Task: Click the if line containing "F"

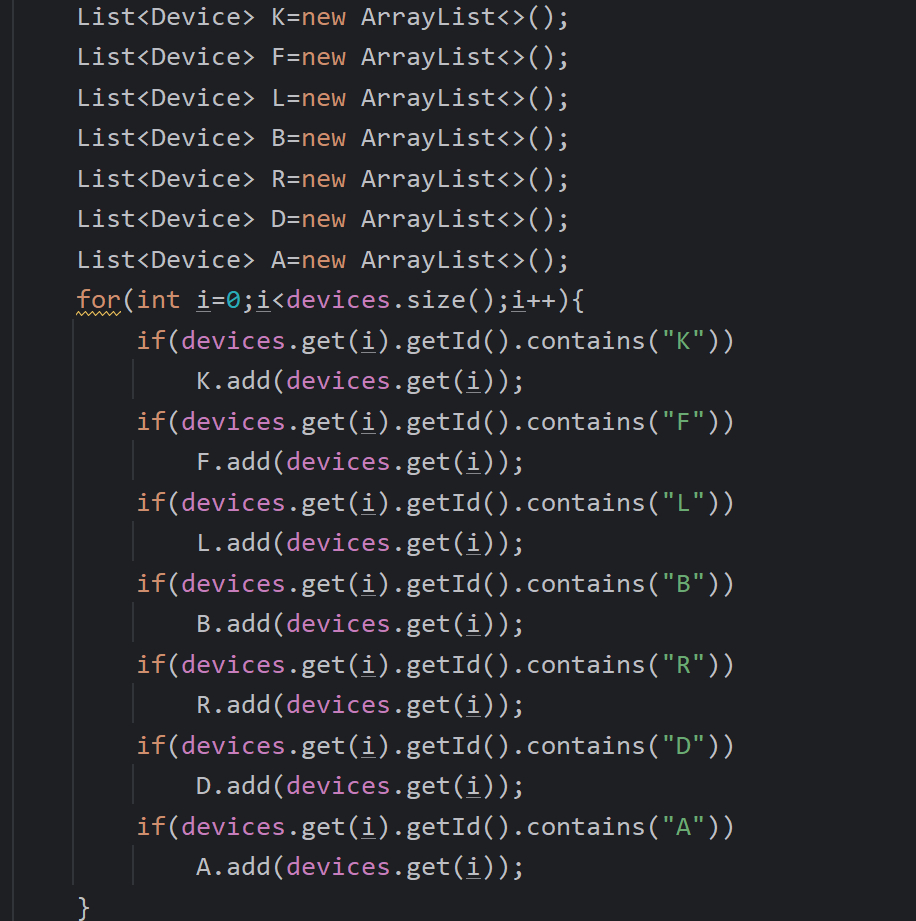Action: click(x=435, y=422)
